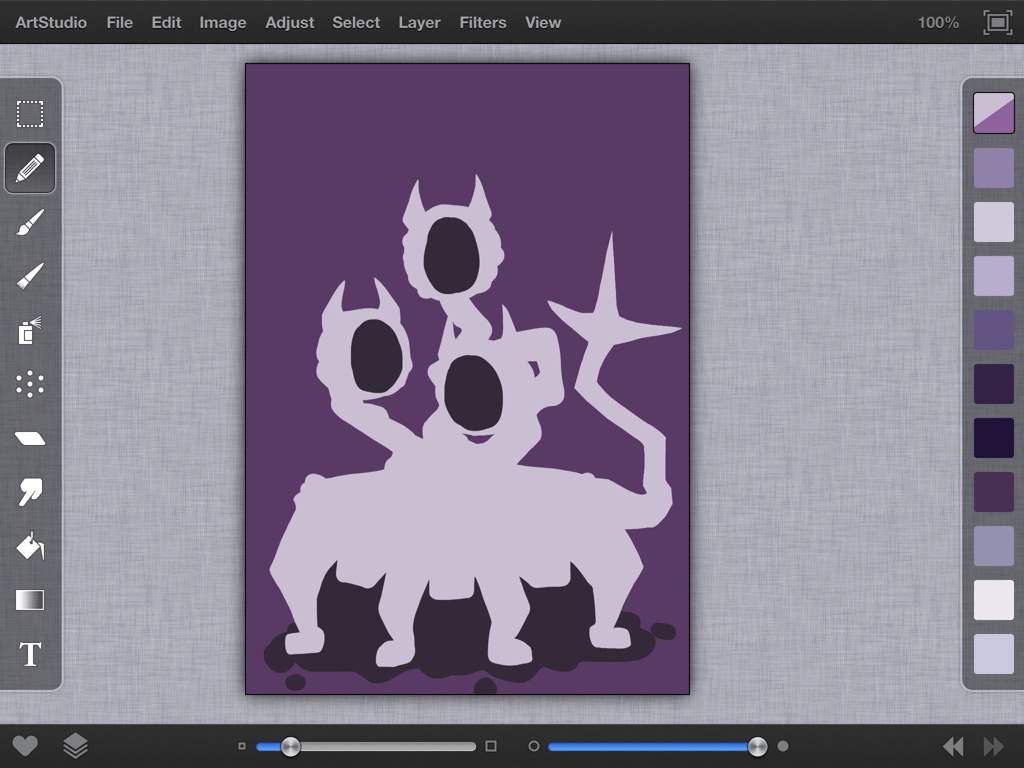The image size is (1024, 768).
Task: Pick the near-white swatch
Action: click(993, 600)
